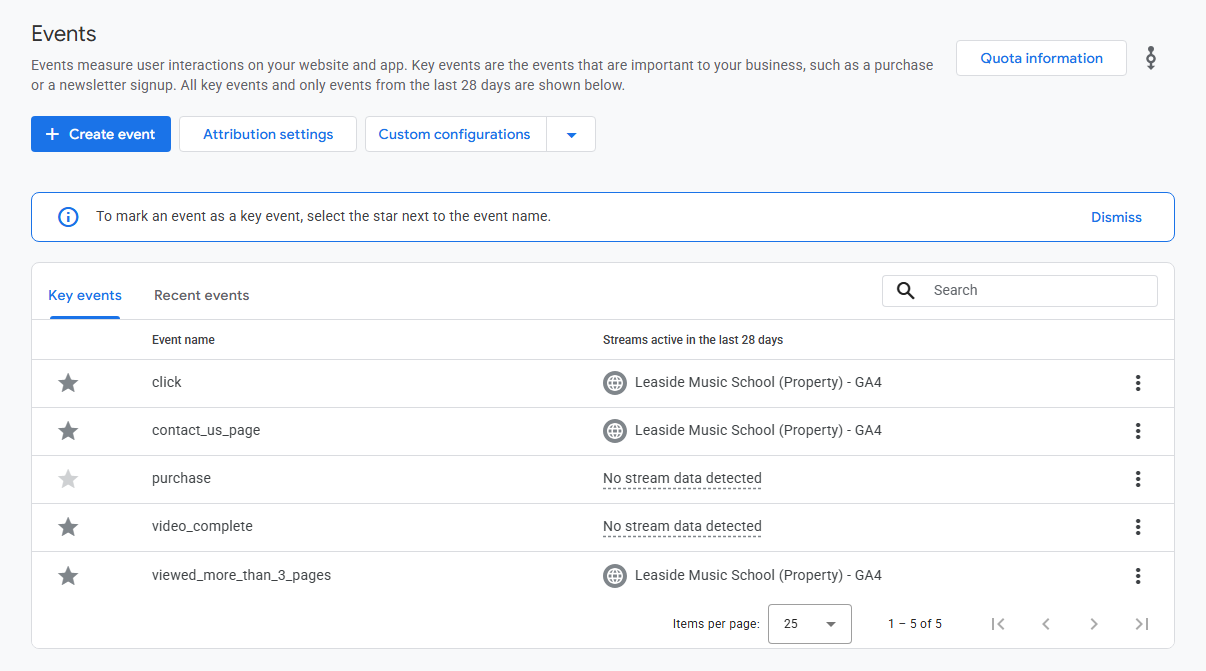Image resolution: width=1206 pixels, height=671 pixels.
Task: Go to the last page of events
Action: (1142, 624)
